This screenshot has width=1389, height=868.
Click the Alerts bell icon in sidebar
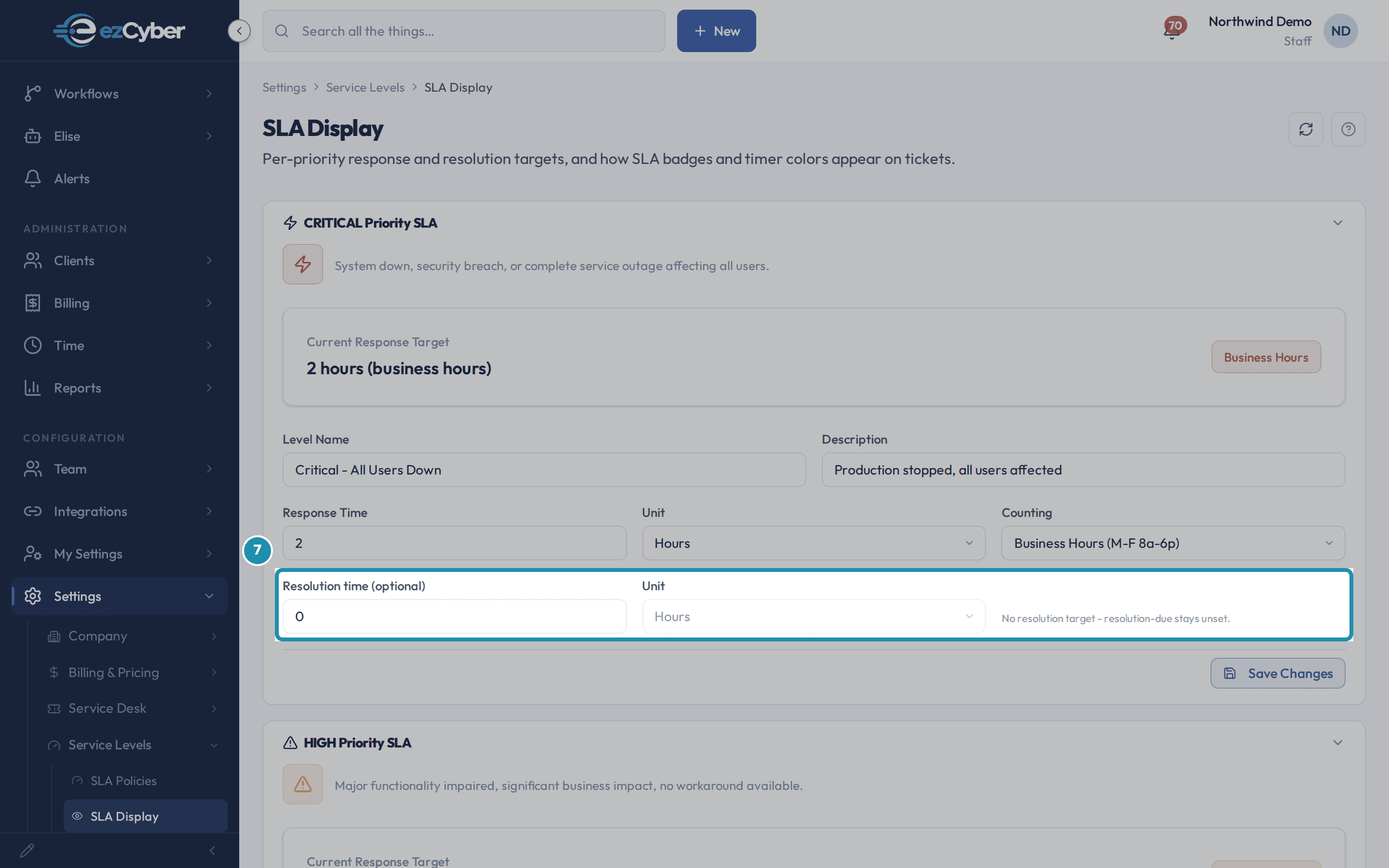coord(33,178)
